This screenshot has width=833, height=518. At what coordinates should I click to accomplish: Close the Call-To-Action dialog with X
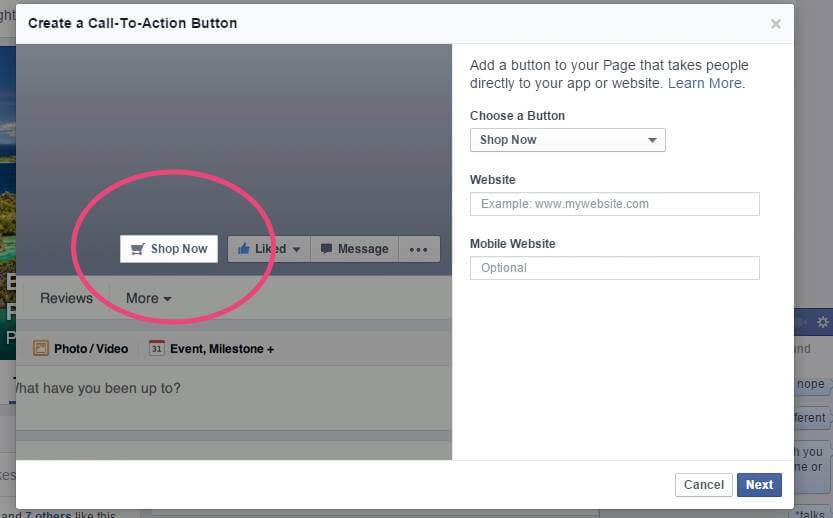[776, 24]
